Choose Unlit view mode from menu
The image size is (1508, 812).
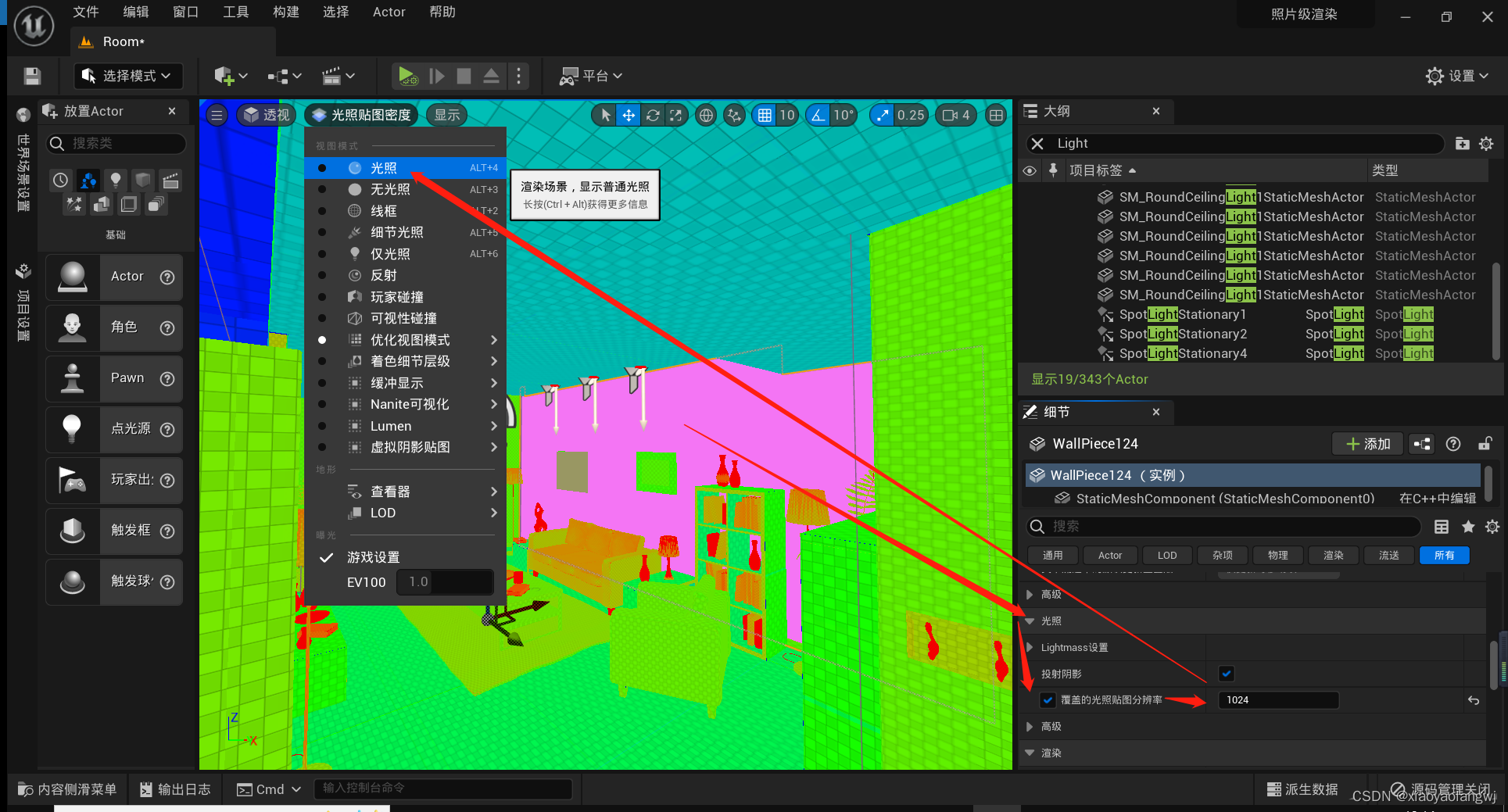click(x=390, y=189)
